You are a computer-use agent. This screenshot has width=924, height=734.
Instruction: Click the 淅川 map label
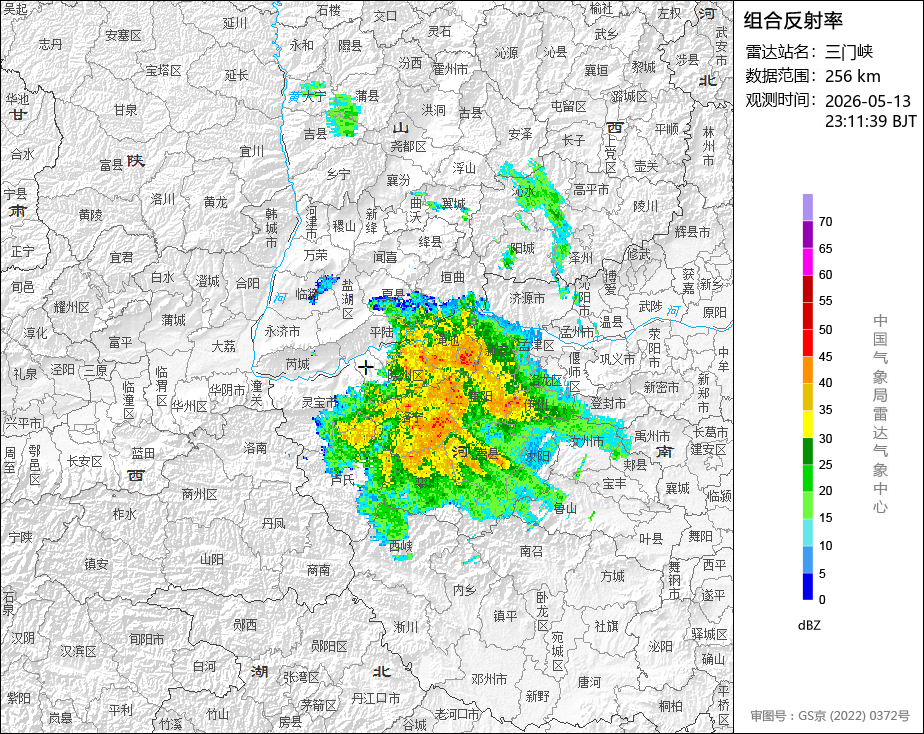405,627
